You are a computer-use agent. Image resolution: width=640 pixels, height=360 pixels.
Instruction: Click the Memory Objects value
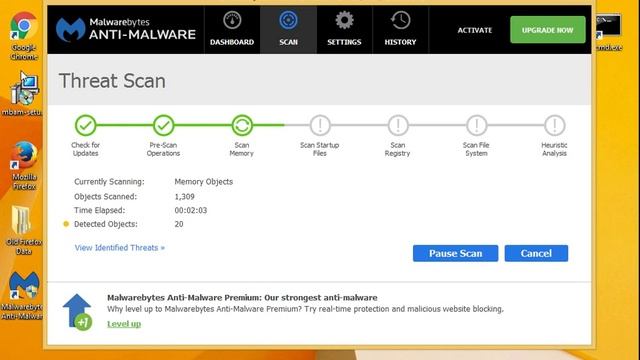click(204, 182)
